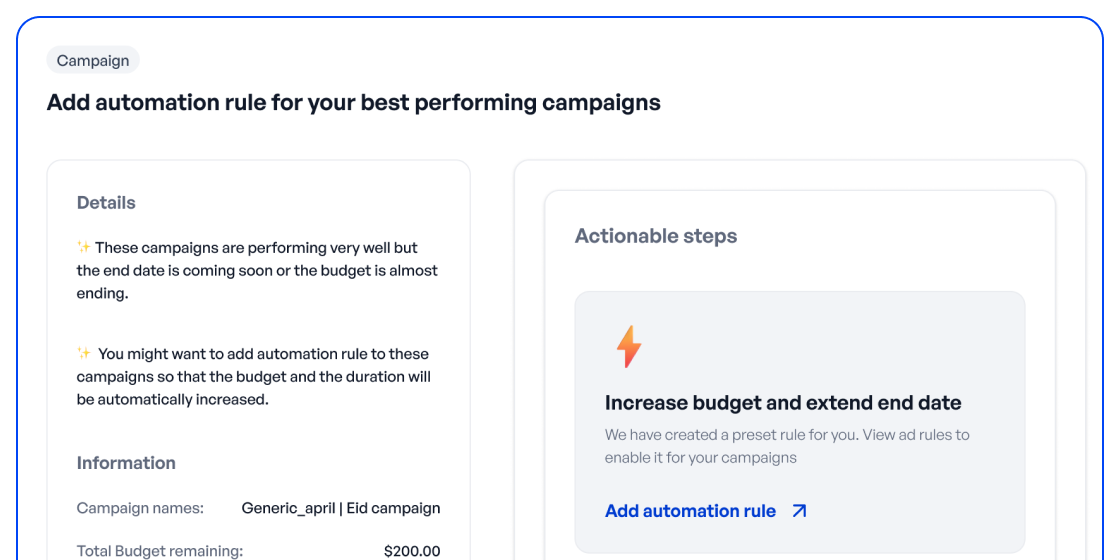1120x560 pixels.
Task: Click the Details section heading
Action: [106, 202]
